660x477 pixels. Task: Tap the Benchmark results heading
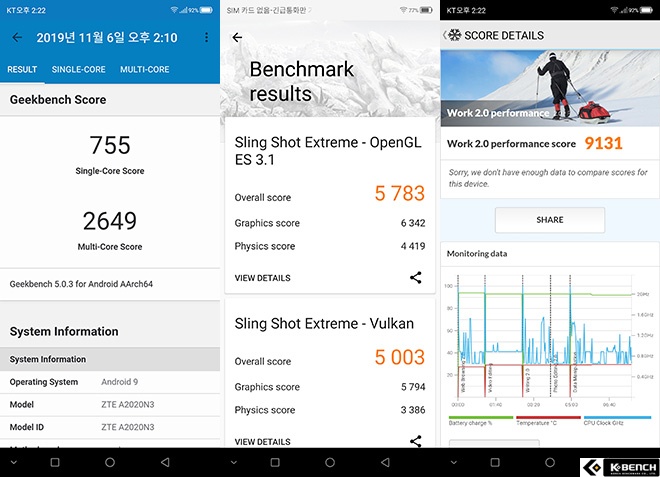[301, 81]
